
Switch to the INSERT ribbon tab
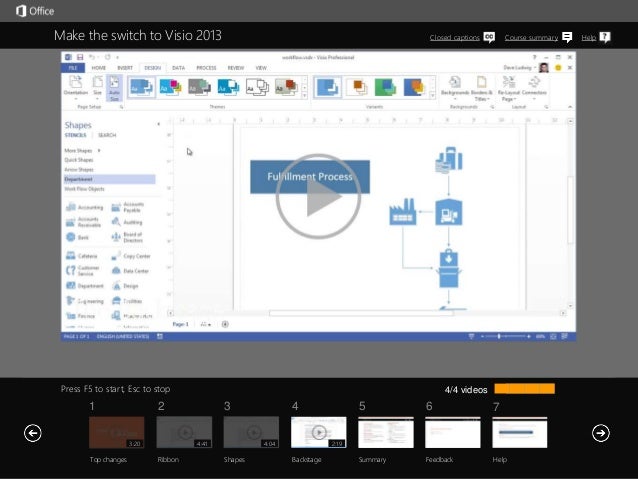(125, 68)
